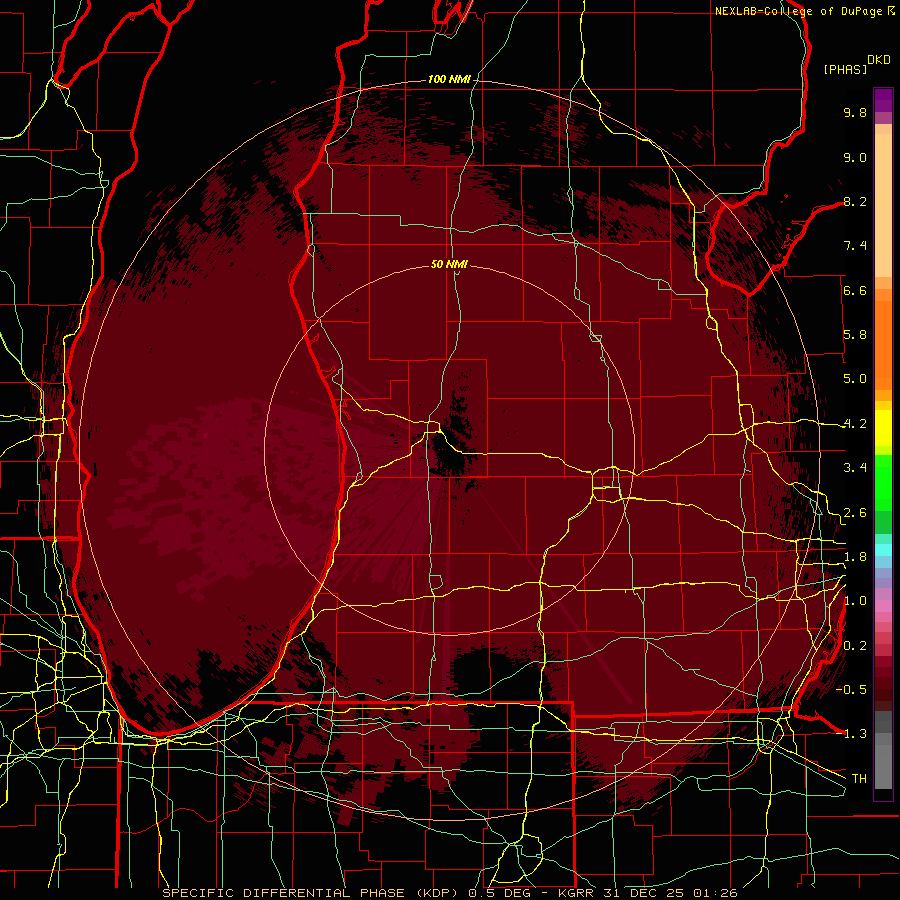Pick the cyan band of the legend
Viewport: 900px width, 900px height.
(883, 549)
